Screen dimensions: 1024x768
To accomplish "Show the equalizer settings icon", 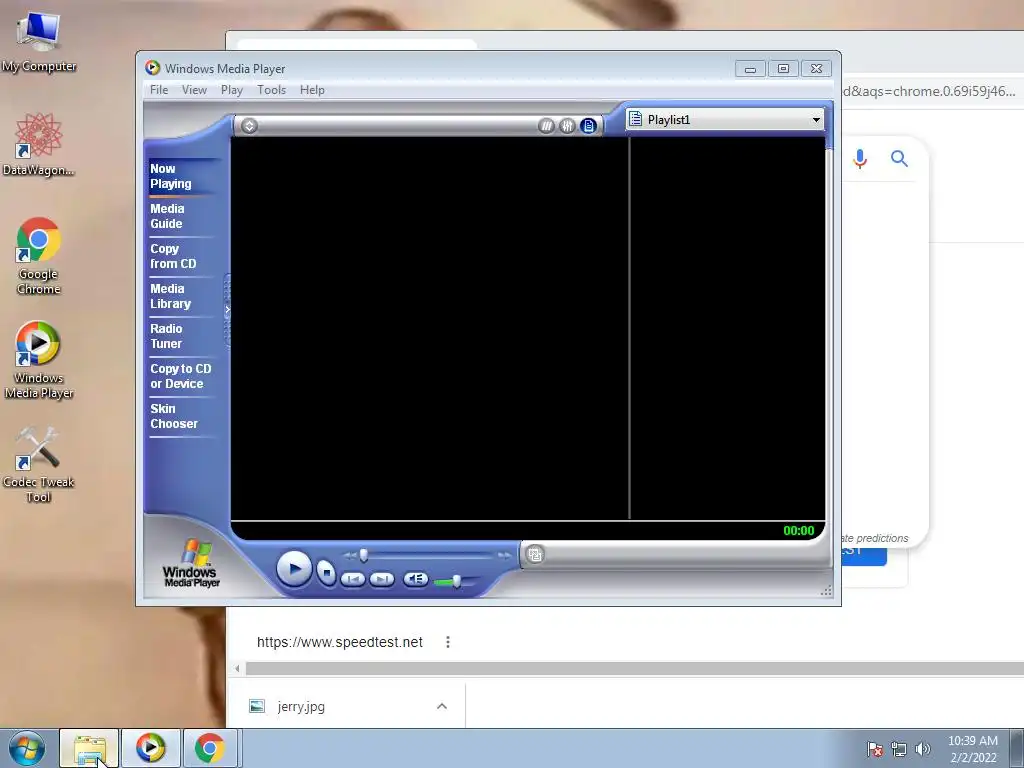I will (x=567, y=126).
